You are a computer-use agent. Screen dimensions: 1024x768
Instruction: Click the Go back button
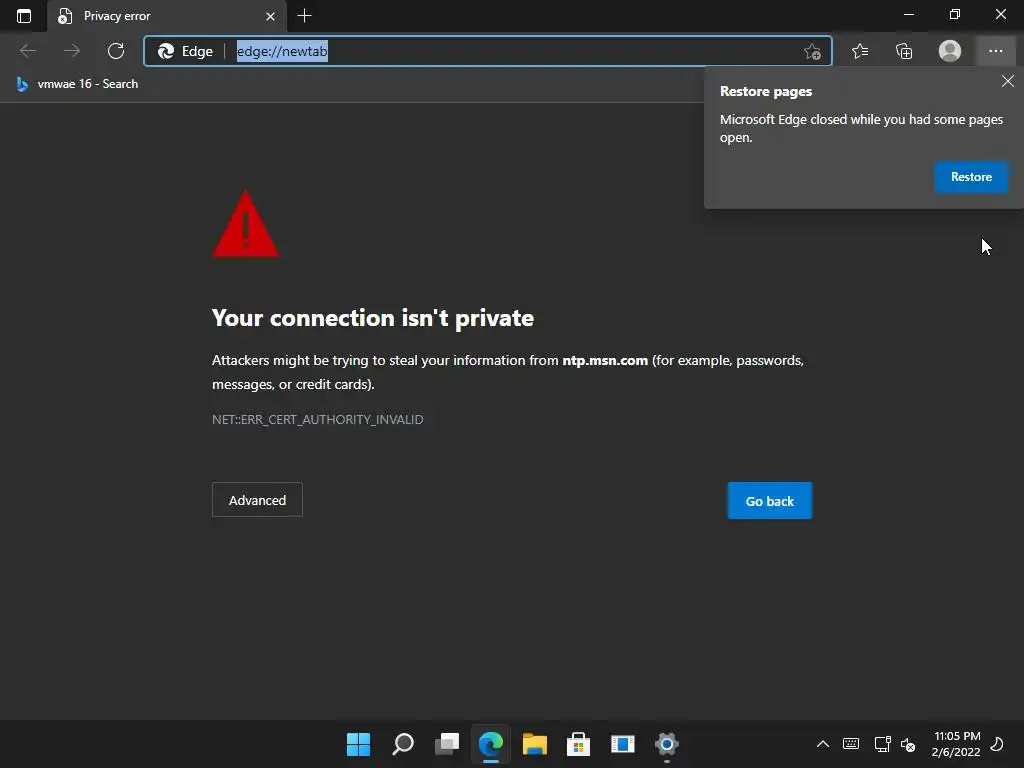(770, 501)
